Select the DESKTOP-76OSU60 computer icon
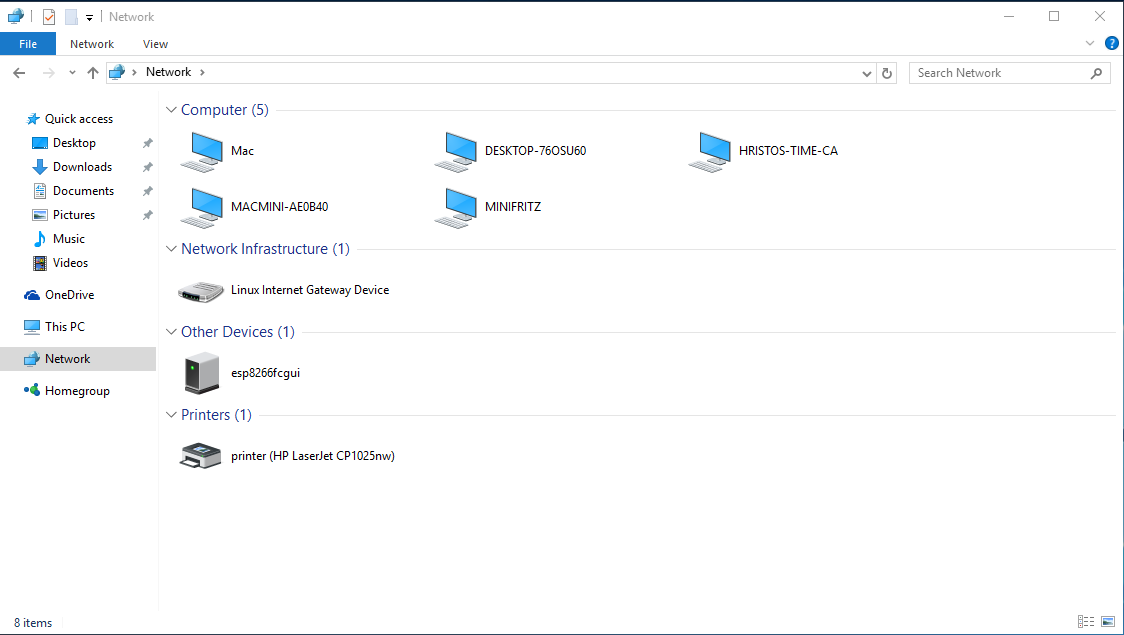1124x635 pixels. (x=456, y=152)
